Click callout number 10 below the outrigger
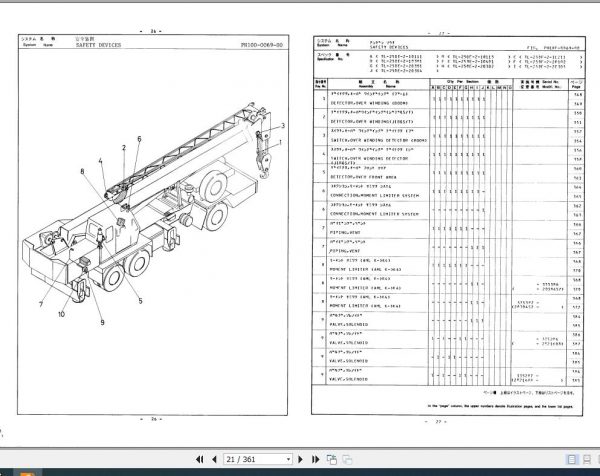The height and width of the screenshot is (476, 600). point(61,315)
